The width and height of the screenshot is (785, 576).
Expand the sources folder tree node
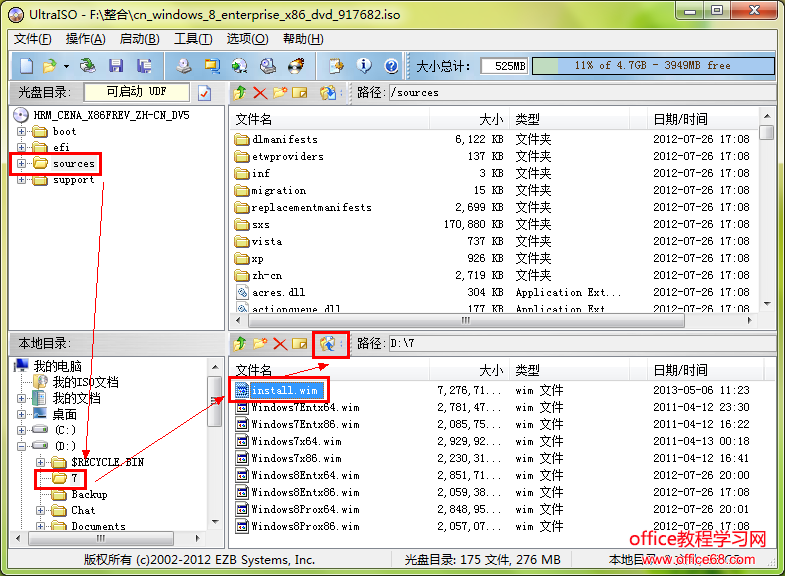tap(21, 164)
